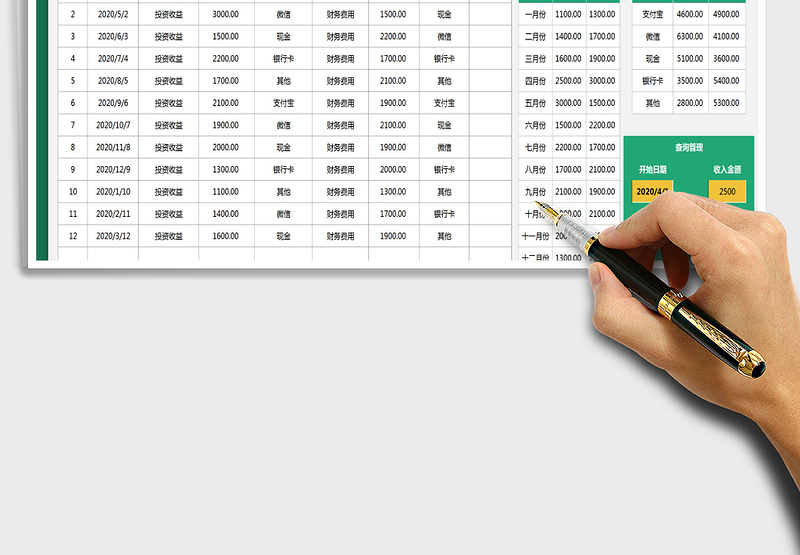Select the 八月份 month cell
This screenshot has height=555, width=800.
535,170
